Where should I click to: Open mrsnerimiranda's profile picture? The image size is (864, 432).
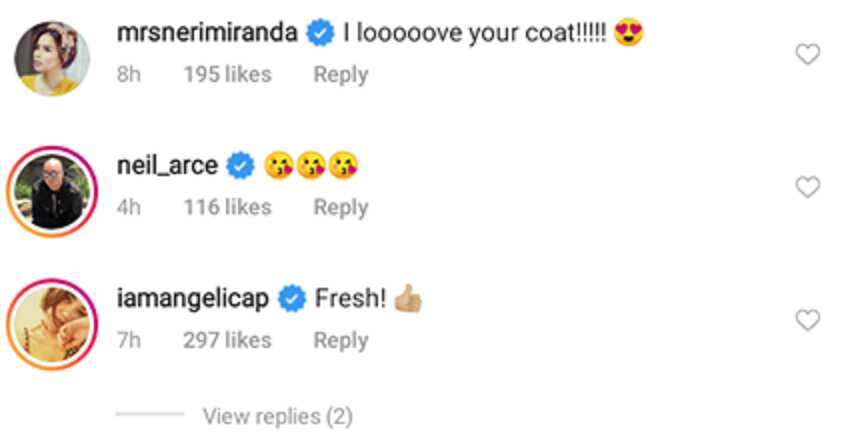coord(52,58)
